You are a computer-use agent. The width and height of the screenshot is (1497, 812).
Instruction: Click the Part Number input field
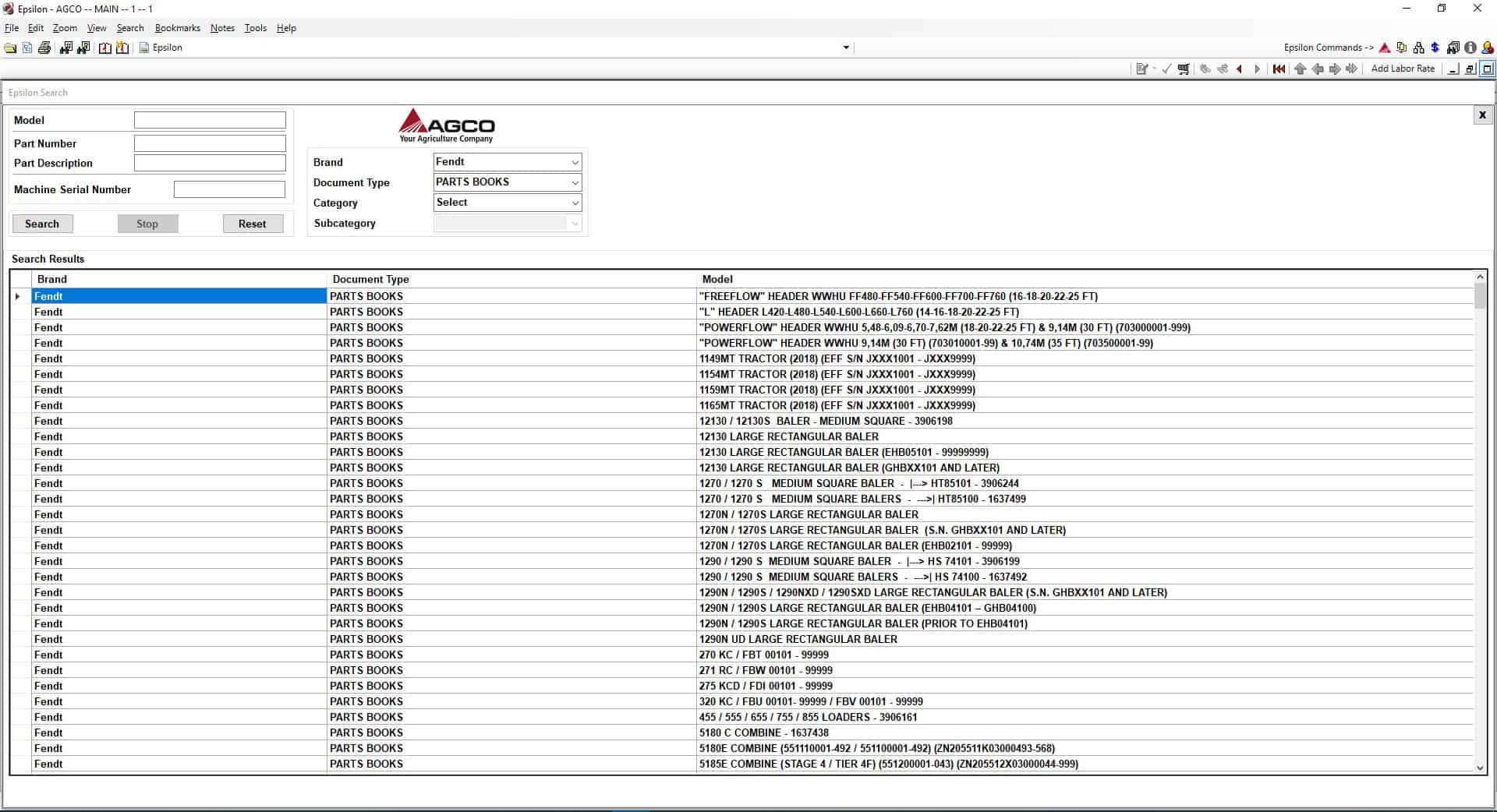(210, 143)
